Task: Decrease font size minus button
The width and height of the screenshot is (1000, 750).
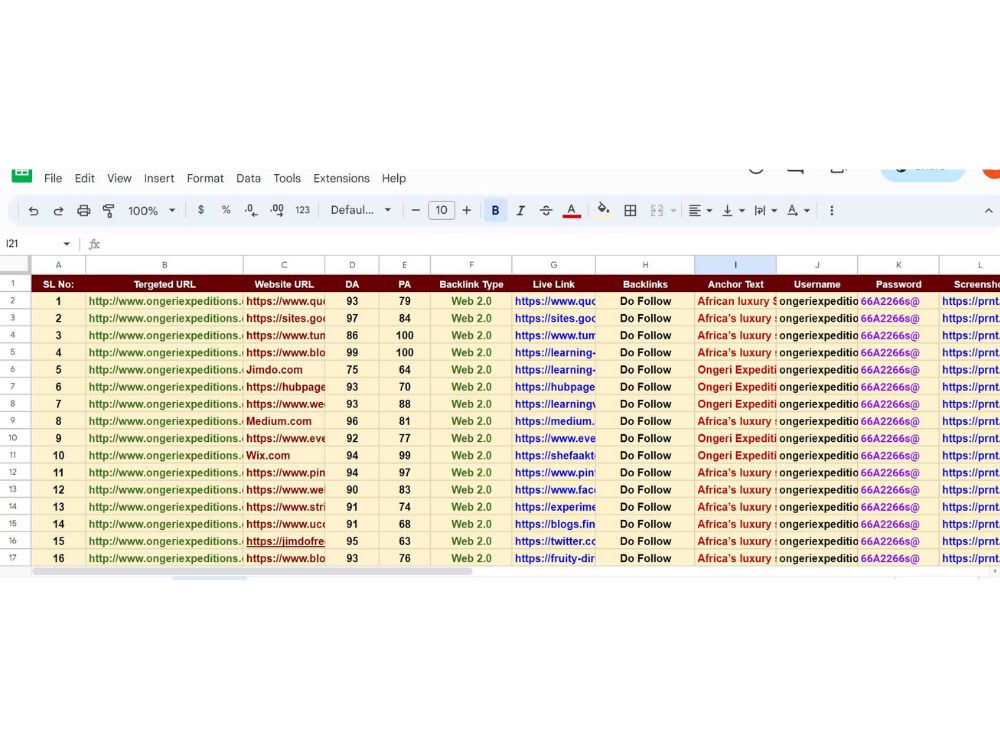Action: [416, 210]
